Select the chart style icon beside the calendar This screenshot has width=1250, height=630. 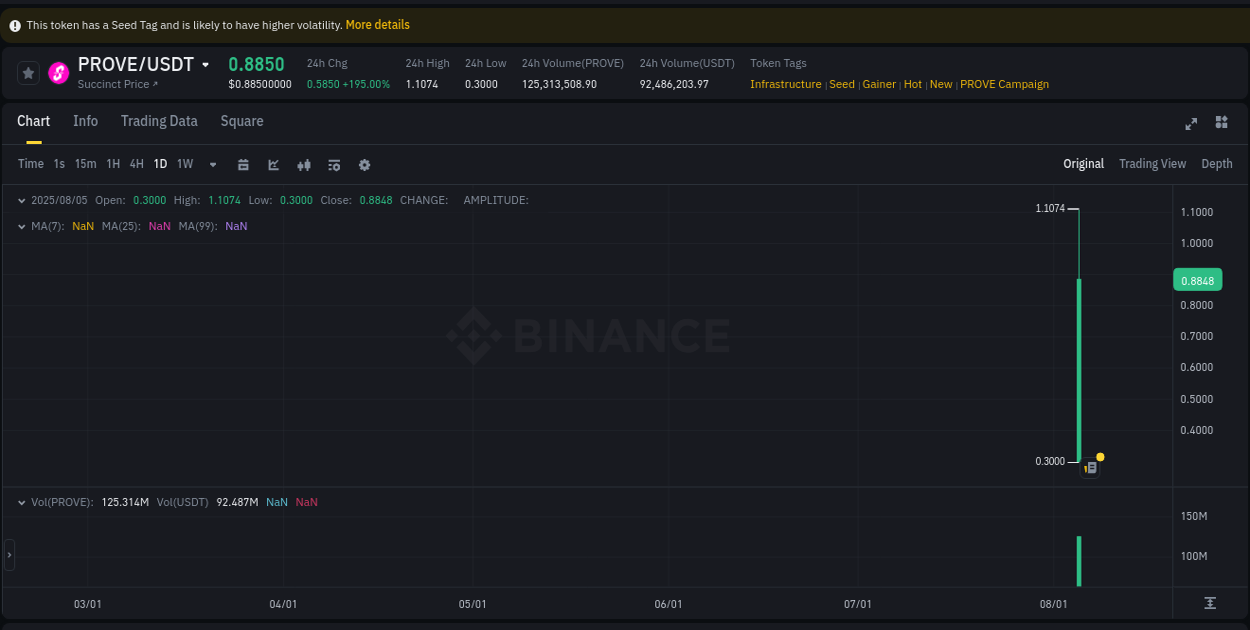(x=273, y=163)
